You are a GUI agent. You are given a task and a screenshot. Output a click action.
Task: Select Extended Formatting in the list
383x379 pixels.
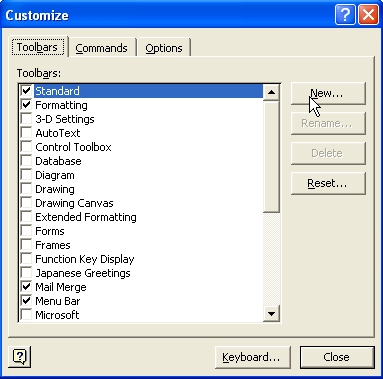pos(86,217)
